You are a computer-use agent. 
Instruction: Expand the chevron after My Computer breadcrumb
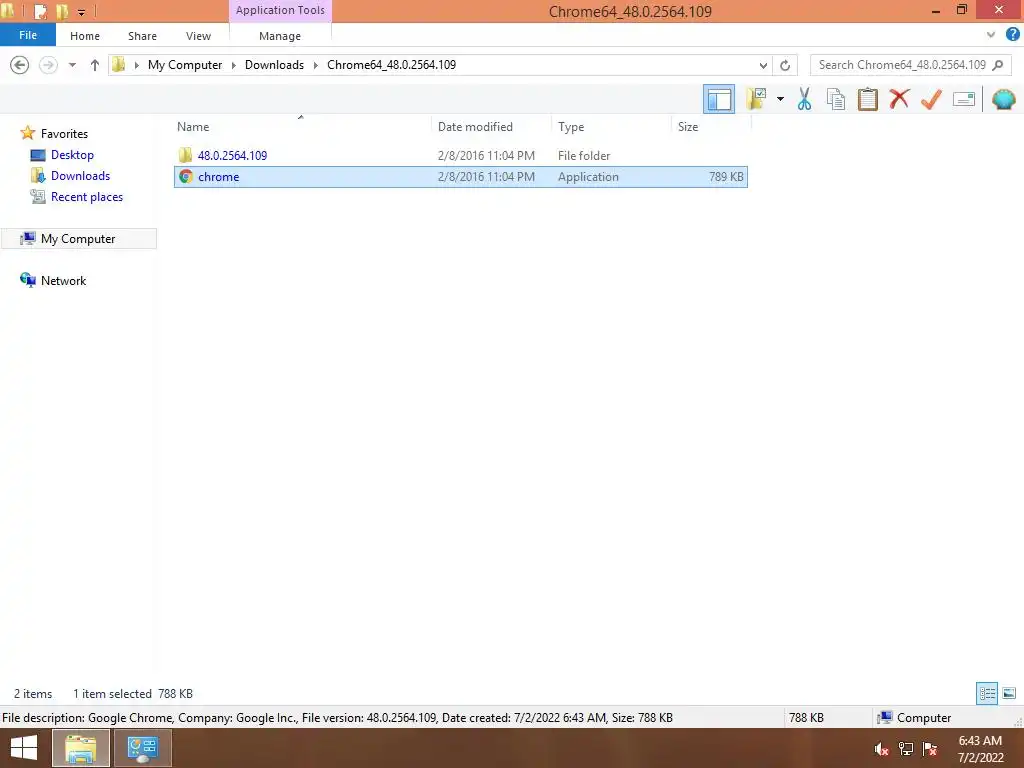(233, 65)
